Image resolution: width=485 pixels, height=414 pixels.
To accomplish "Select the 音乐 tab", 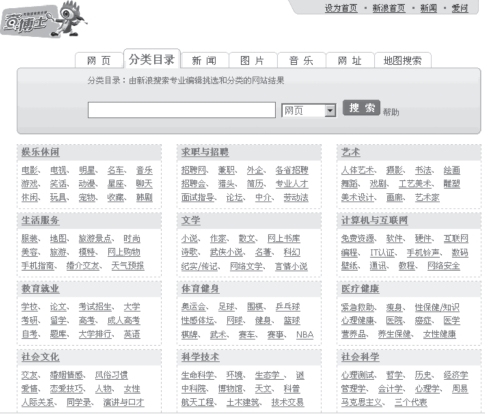I will (301, 60).
